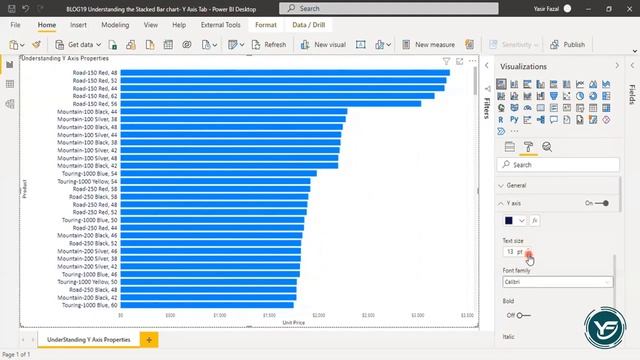Open the Analytics magnifier tab
This screenshot has width=640, height=360.
547,147
